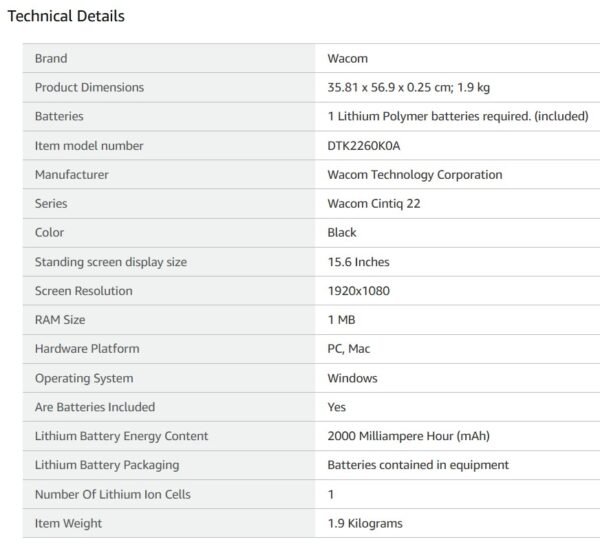Viewport: 600px width, 555px height.
Task: Click the Lithium Battery Packaging label
Action: (107, 465)
